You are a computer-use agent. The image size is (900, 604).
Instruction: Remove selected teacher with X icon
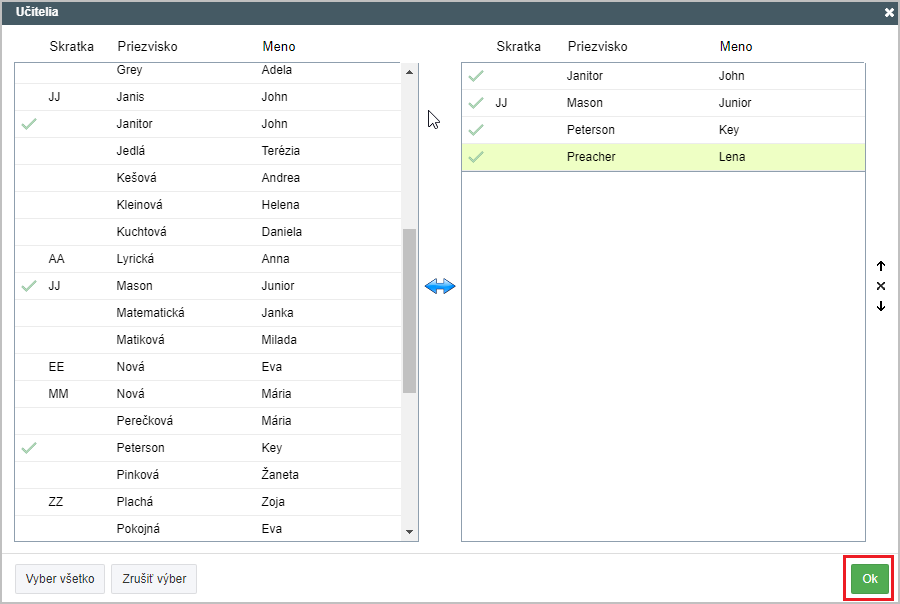880,286
